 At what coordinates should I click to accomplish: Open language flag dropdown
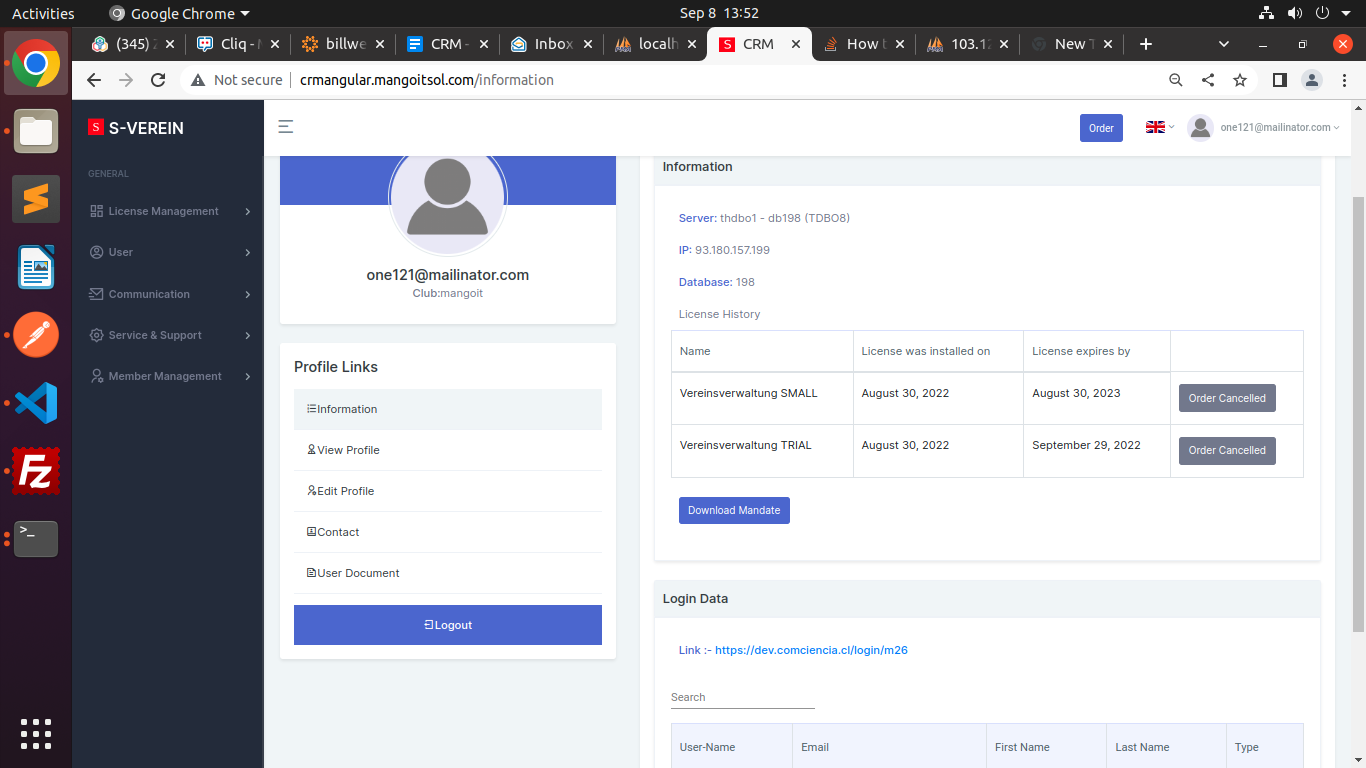click(x=1160, y=127)
